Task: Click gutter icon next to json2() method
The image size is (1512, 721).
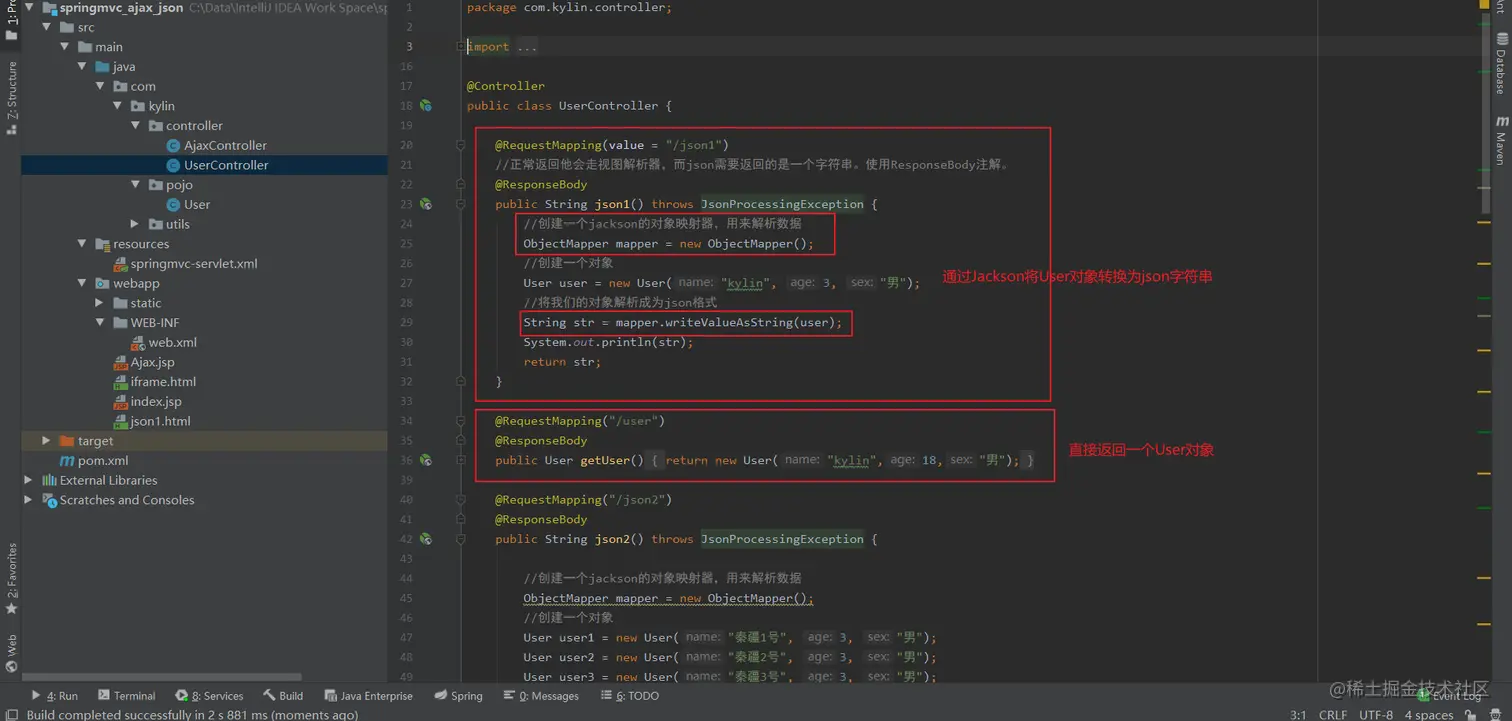Action: (x=426, y=539)
